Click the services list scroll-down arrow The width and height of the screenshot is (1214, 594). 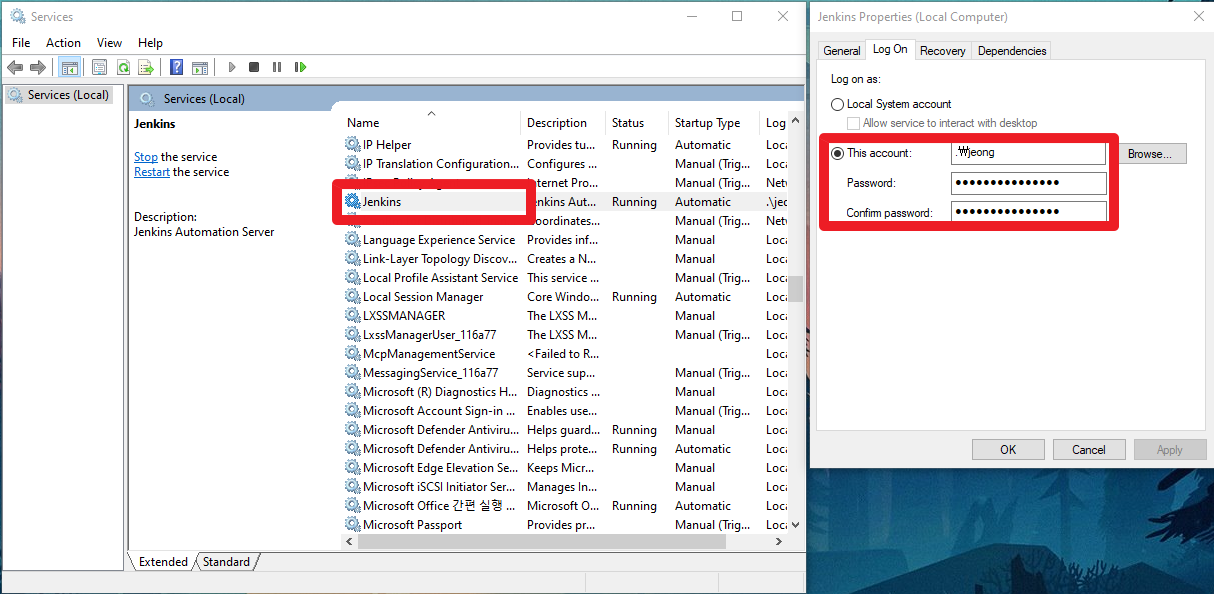(x=796, y=524)
